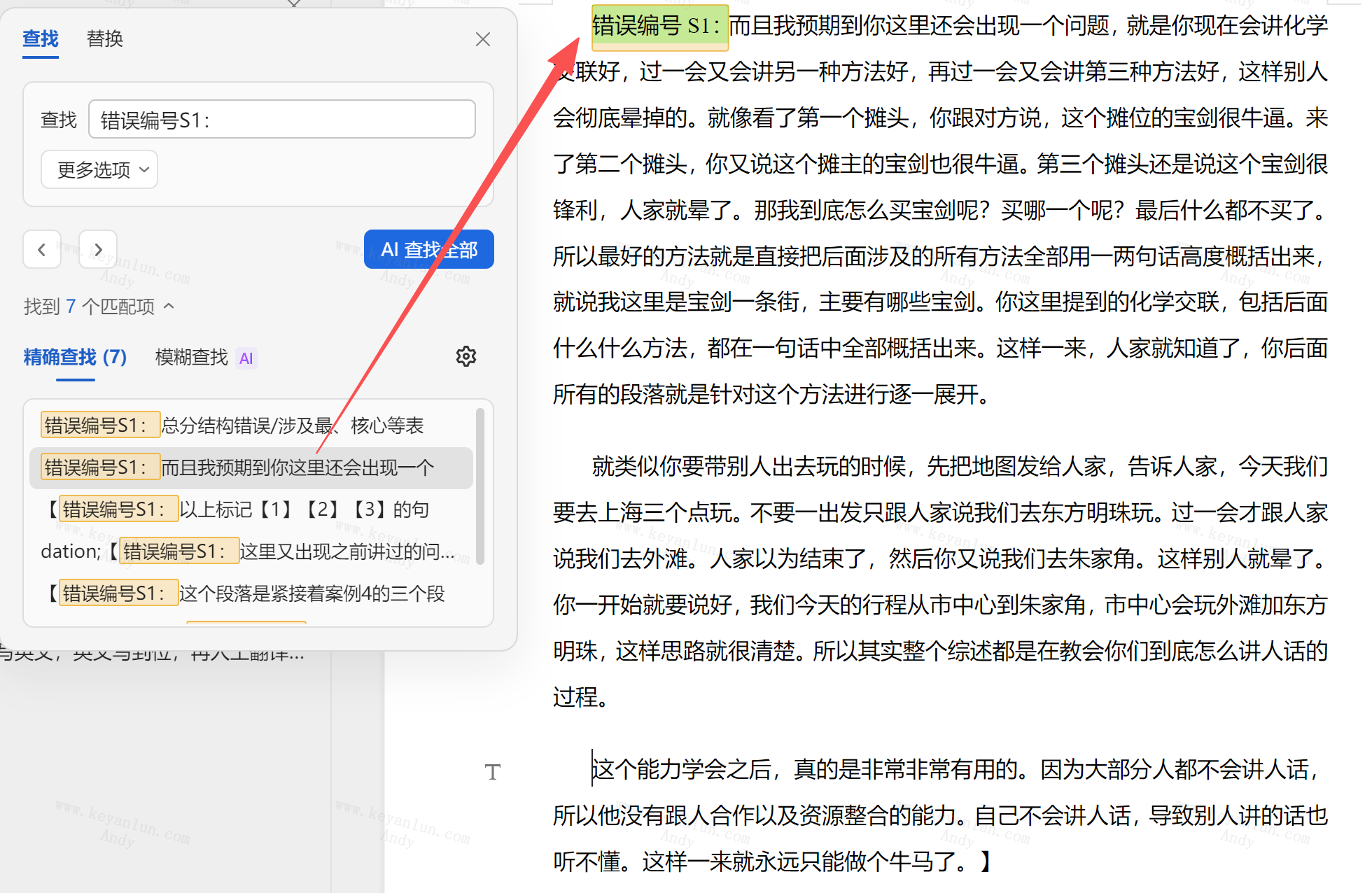
Task: Switch to 模糊查找 AI tab
Action: pos(206,358)
